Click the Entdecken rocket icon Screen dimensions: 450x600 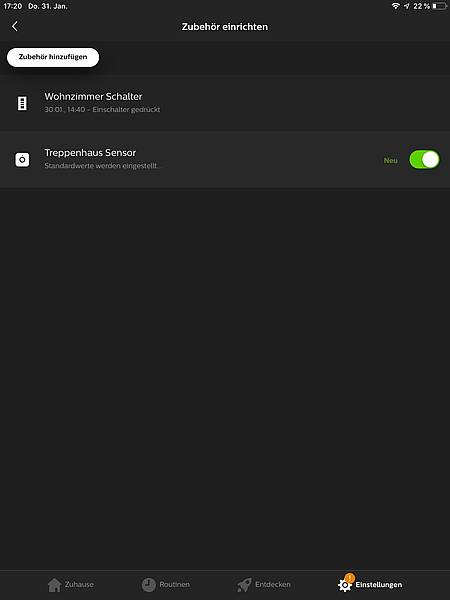(244, 585)
